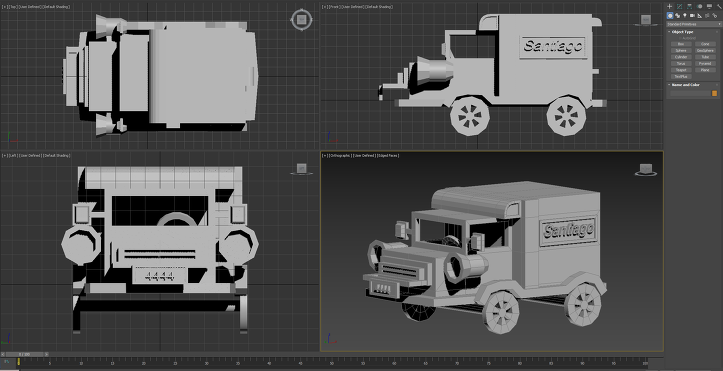
Task: Click frame 20 on the track bar
Action: 144,363
